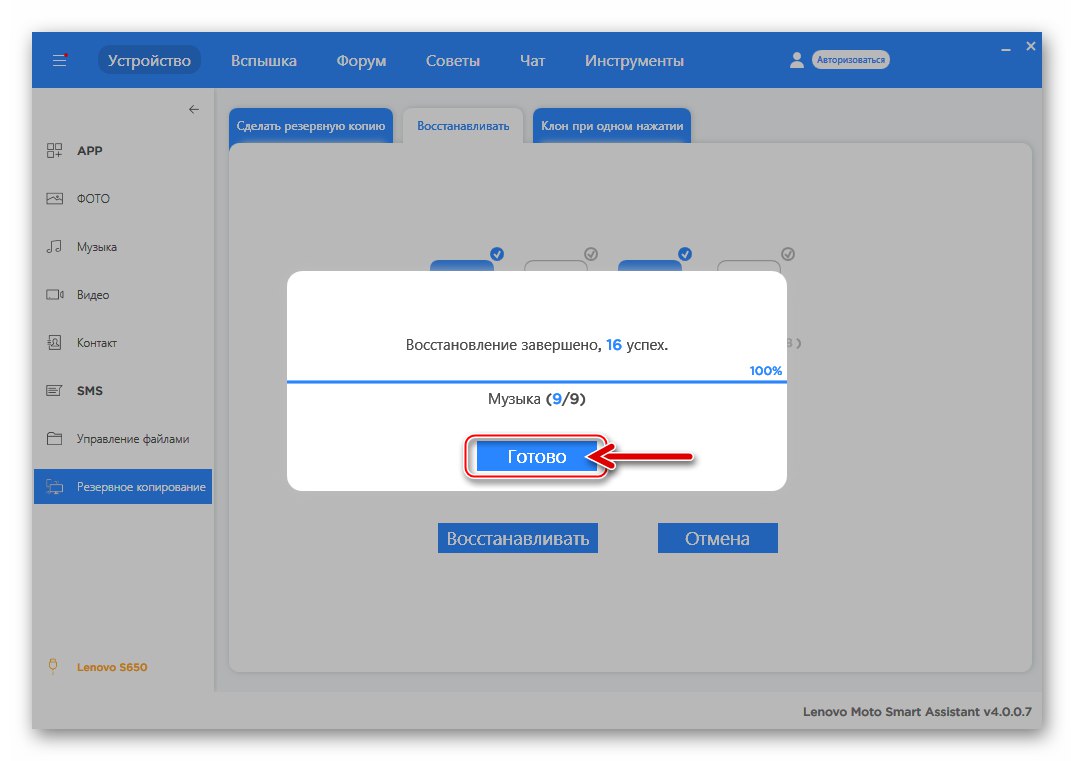
Task: Select the Управление файлами sidebar label
Action: tap(133, 438)
